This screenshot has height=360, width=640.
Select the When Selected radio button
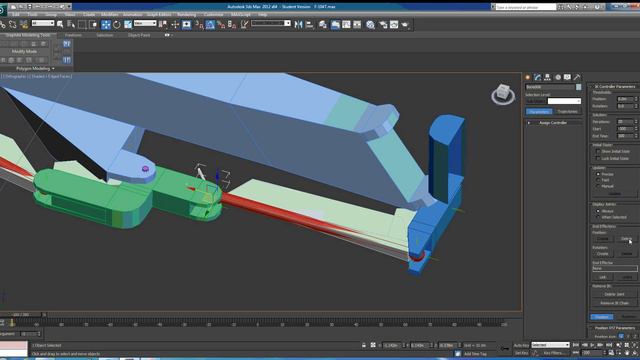point(598,217)
